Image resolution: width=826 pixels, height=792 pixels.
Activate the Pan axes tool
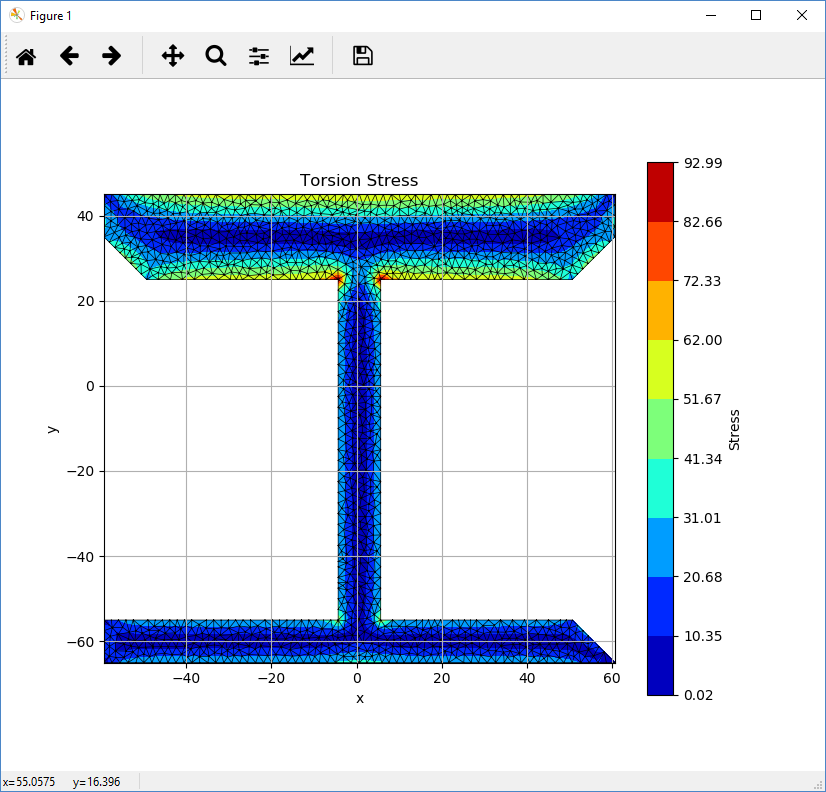[x=173, y=56]
